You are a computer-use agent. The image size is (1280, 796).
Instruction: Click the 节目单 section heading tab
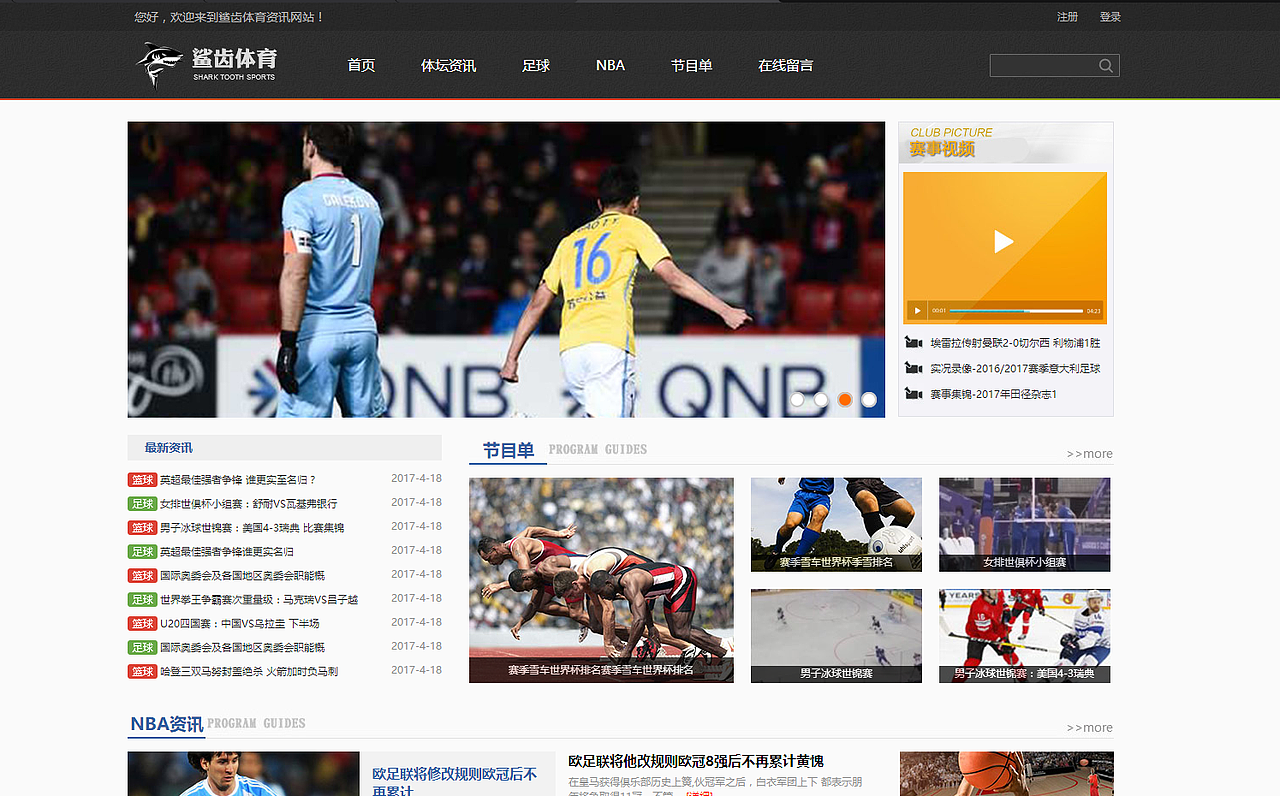point(508,451)
